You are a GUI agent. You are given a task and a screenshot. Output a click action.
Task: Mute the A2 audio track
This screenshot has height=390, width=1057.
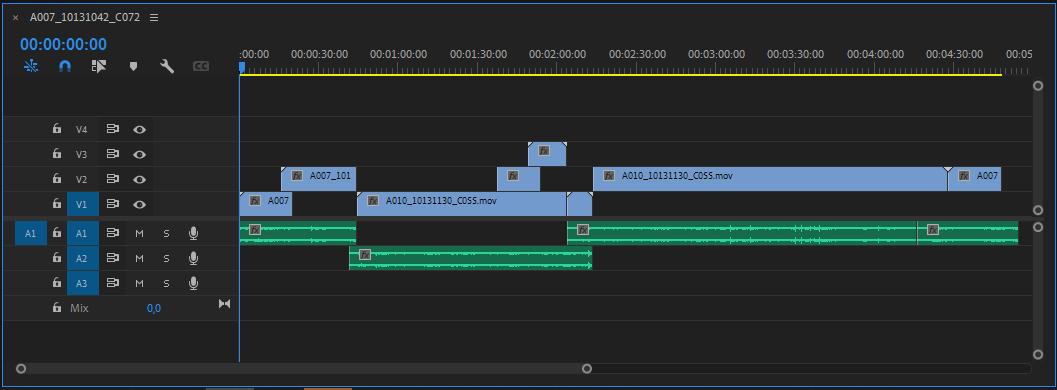tap(140, 258)
